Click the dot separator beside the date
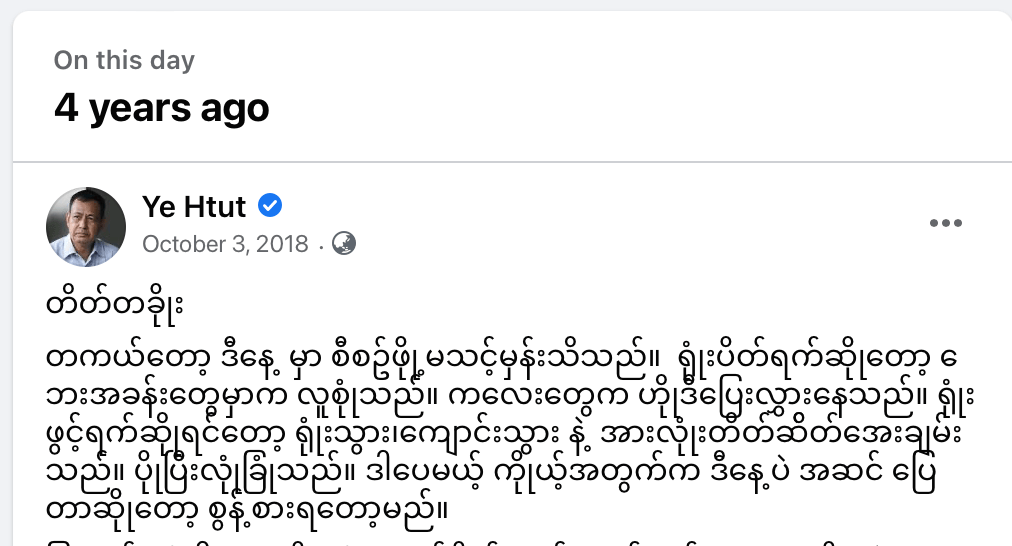The image size is (1012, 546). pos(320,244)
